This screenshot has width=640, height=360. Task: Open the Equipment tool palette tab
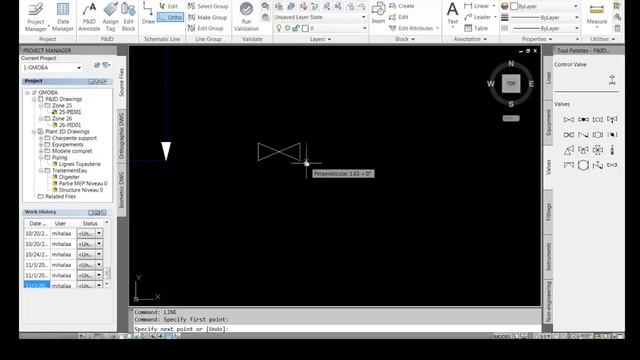[548, 122]
